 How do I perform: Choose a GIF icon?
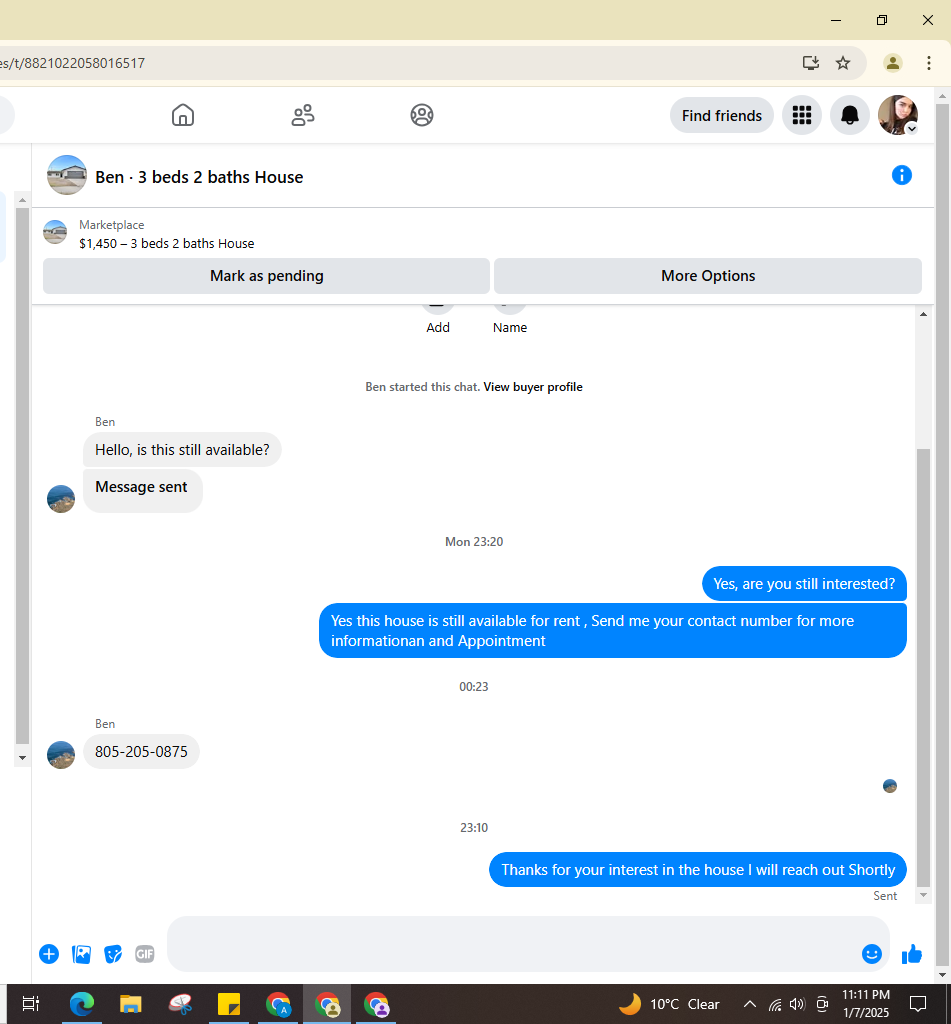coord(145,954)
